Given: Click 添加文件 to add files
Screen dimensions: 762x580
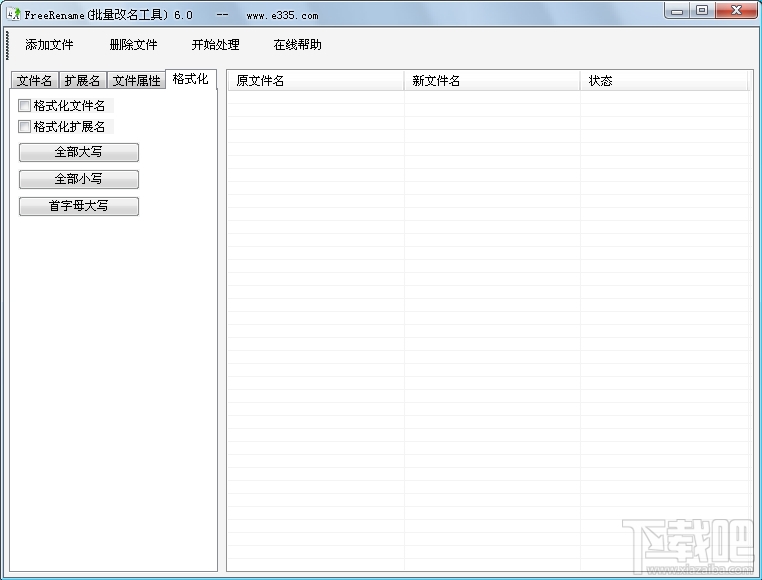Looking at the screenshot, I should click(x=49, y=45).
